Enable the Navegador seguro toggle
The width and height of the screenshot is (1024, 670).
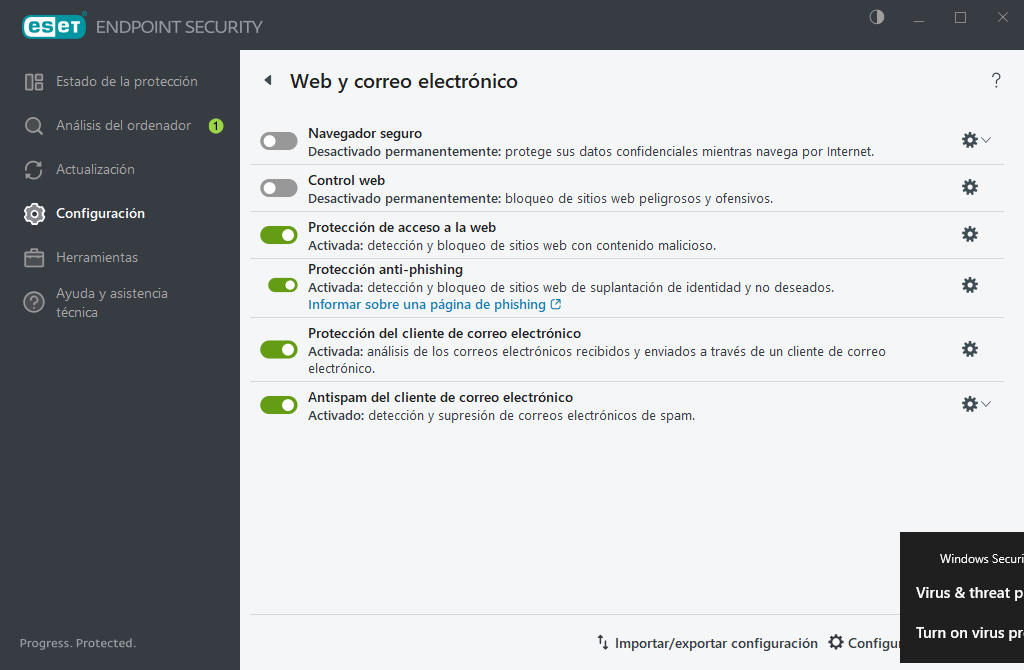pyautogui.click(x=279, y=141)
